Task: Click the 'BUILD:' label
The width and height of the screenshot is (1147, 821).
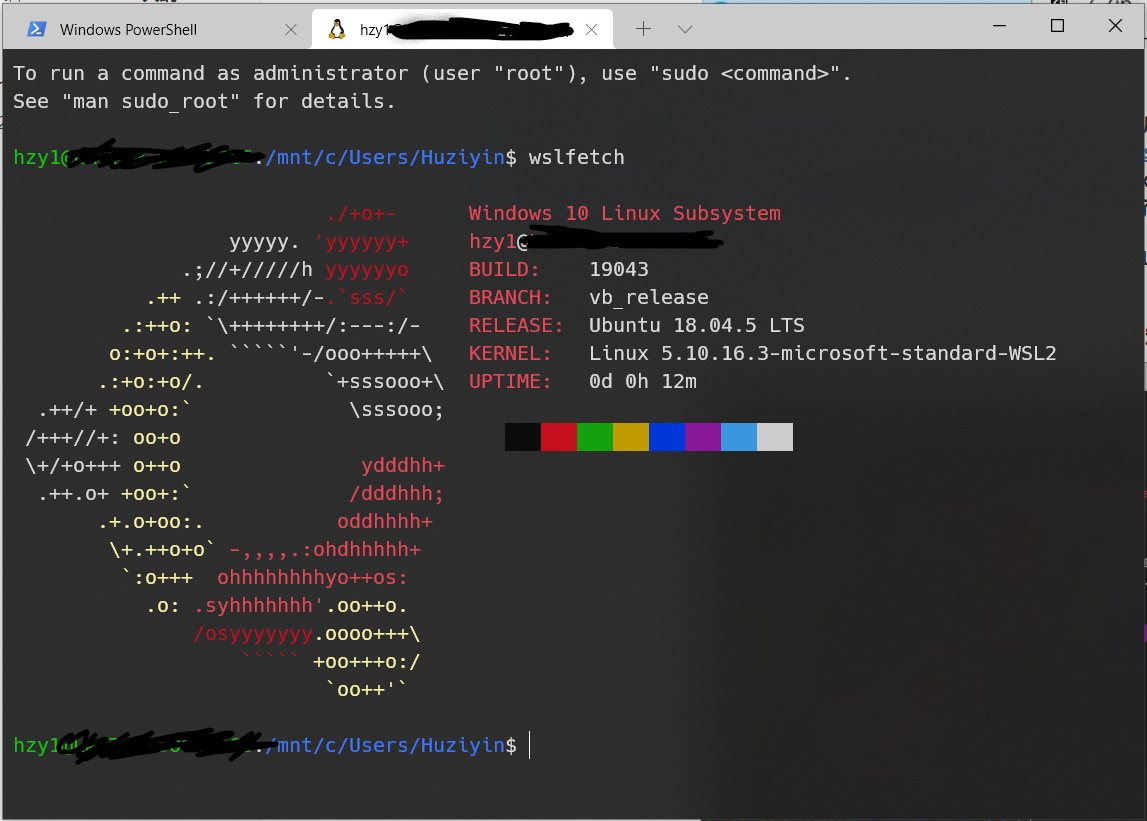Action: click(504, 269)
